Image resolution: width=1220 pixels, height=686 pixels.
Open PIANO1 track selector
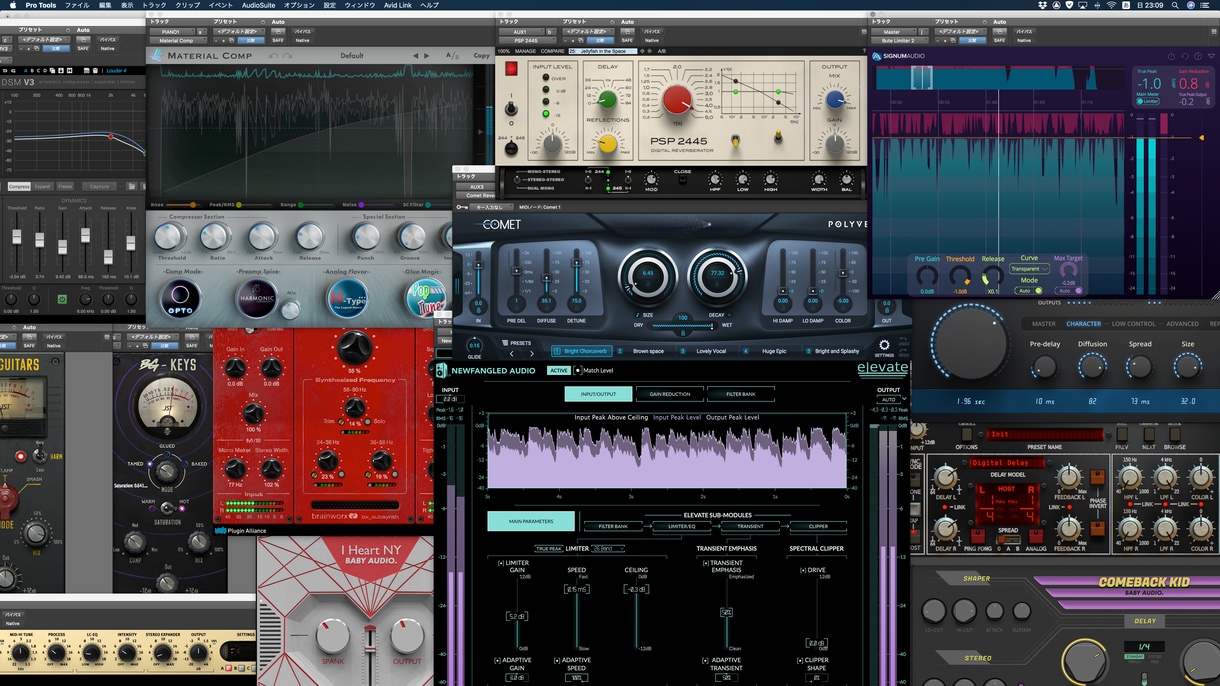tap(170, 31)
